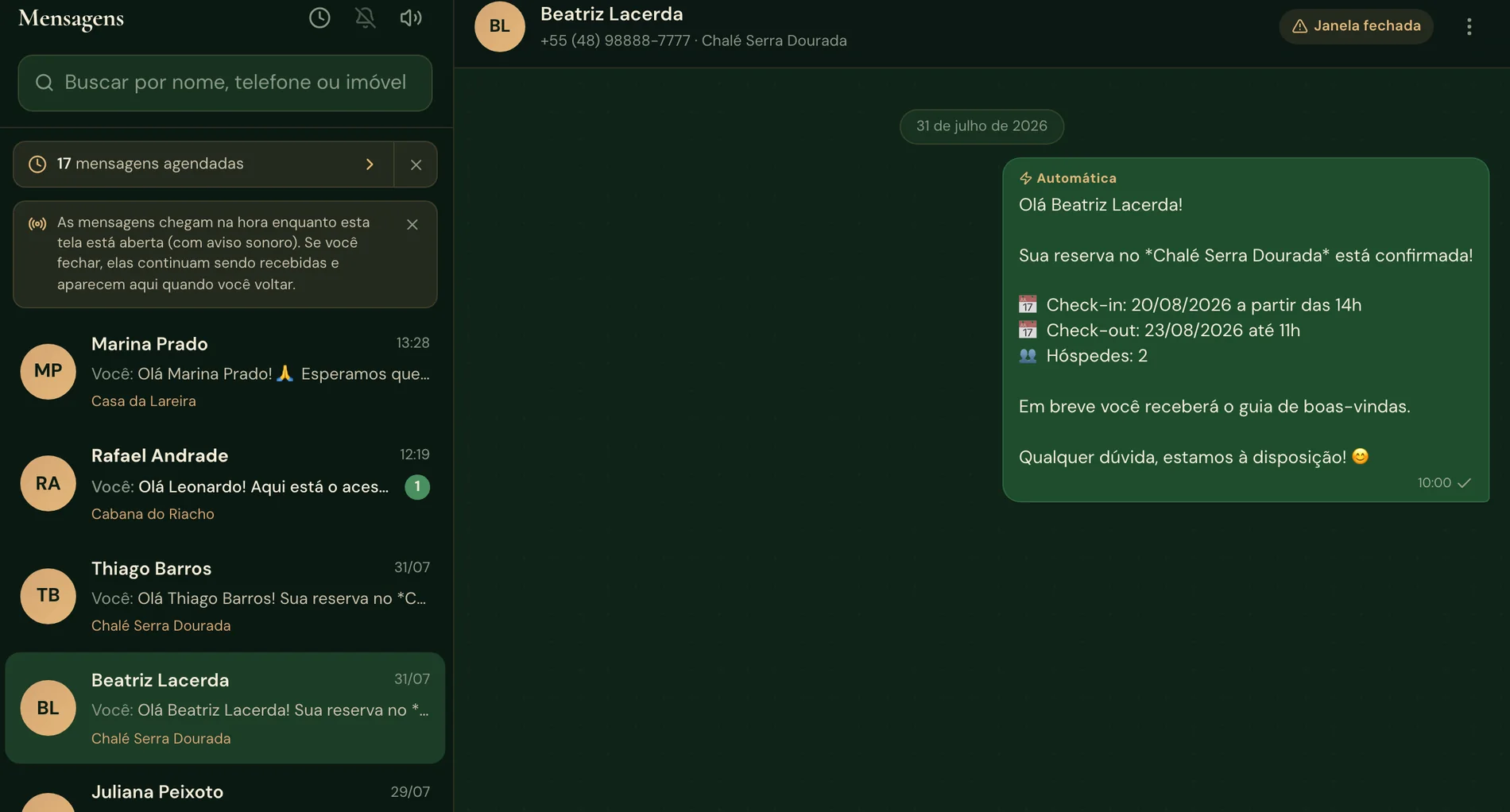
Task: Toggle the muted notifications bell icon
Action: click(366, 17)
